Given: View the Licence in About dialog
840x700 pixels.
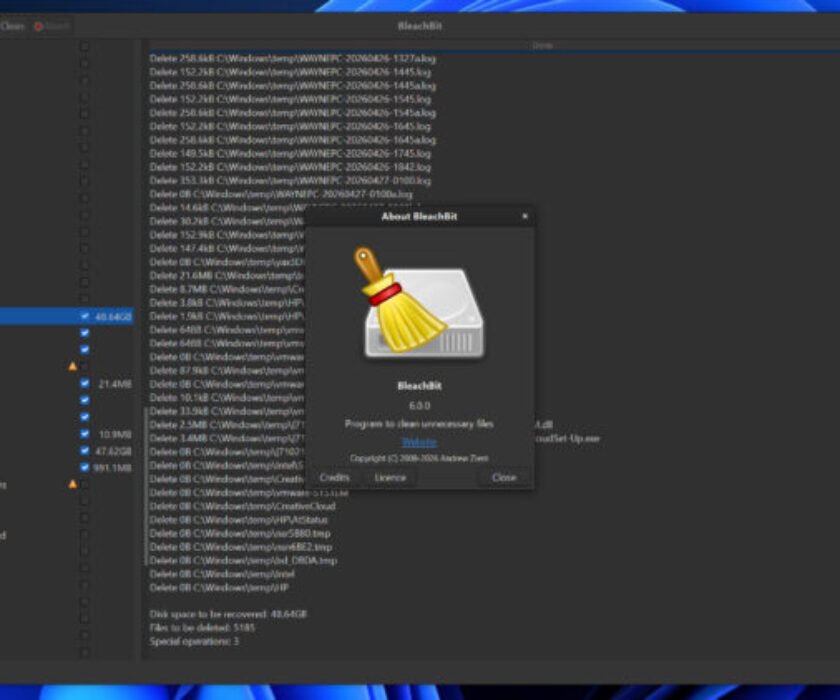Looking at the screenshot, I should click(390, 477).
